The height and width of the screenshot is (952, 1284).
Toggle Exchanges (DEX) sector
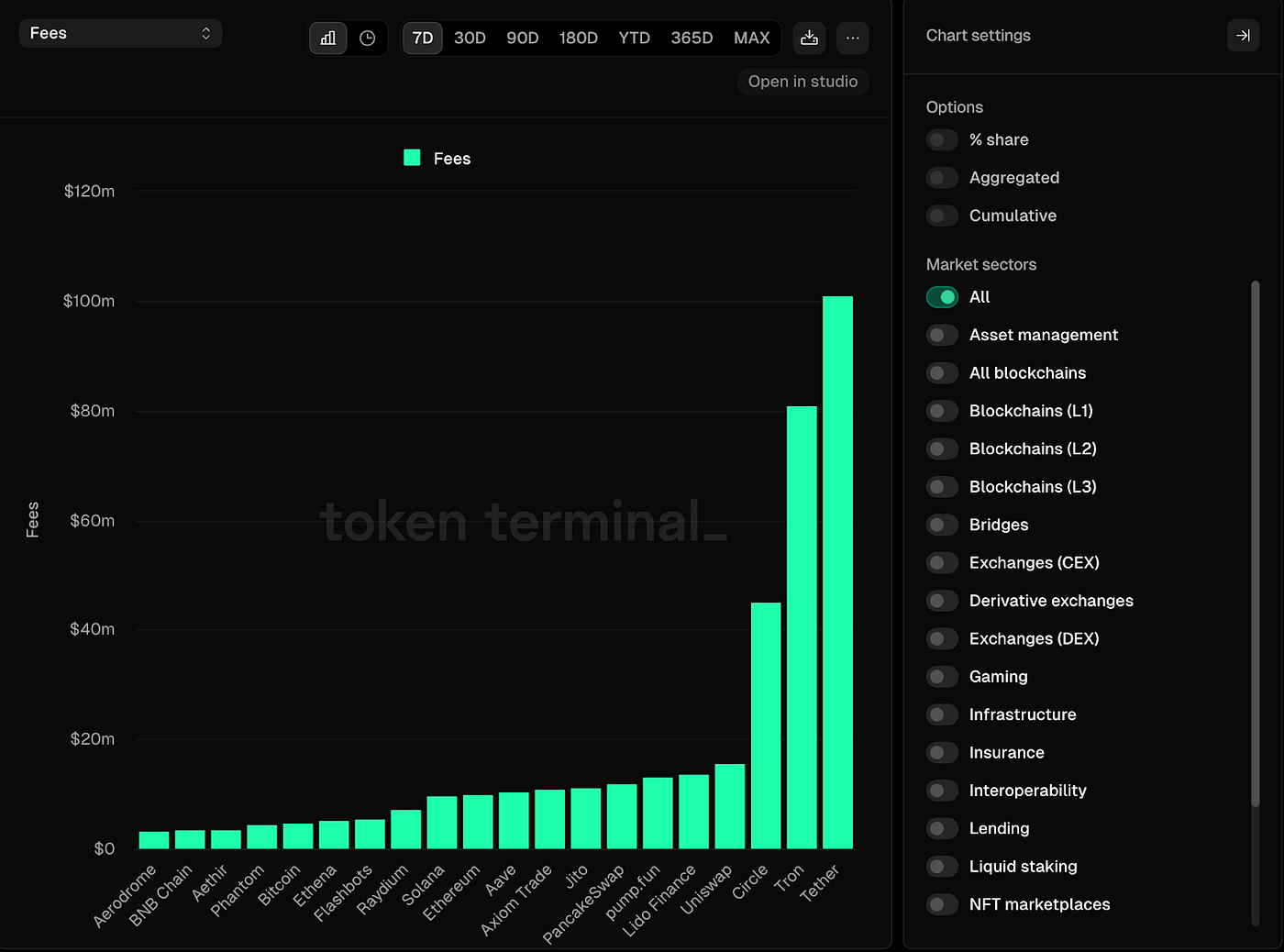tap(942, 638)
